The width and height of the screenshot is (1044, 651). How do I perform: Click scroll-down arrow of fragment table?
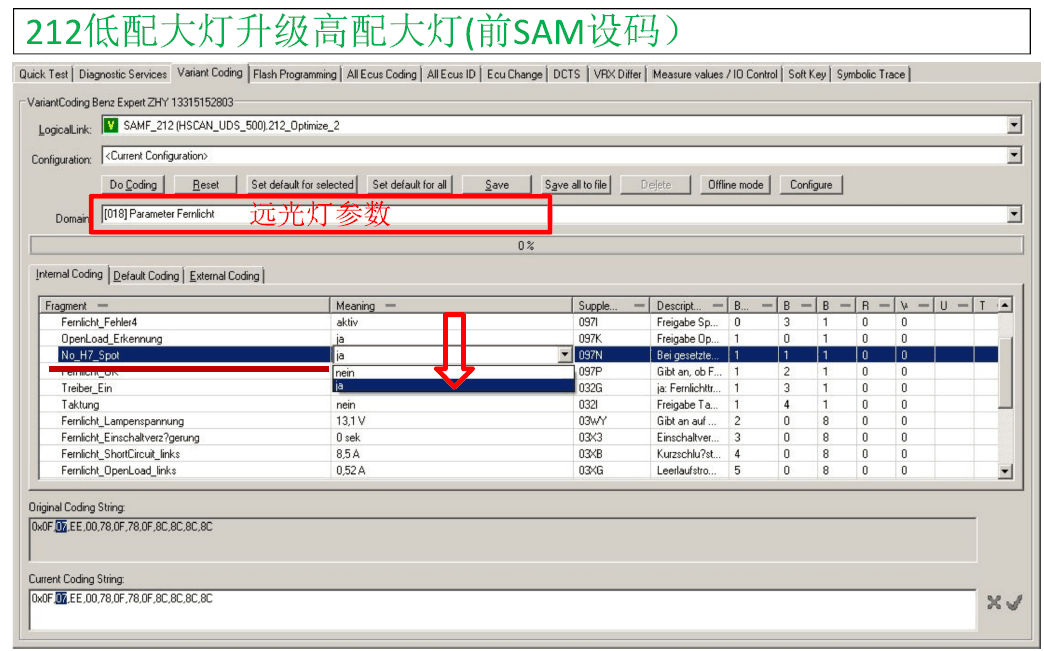(x=1005, y=471)
